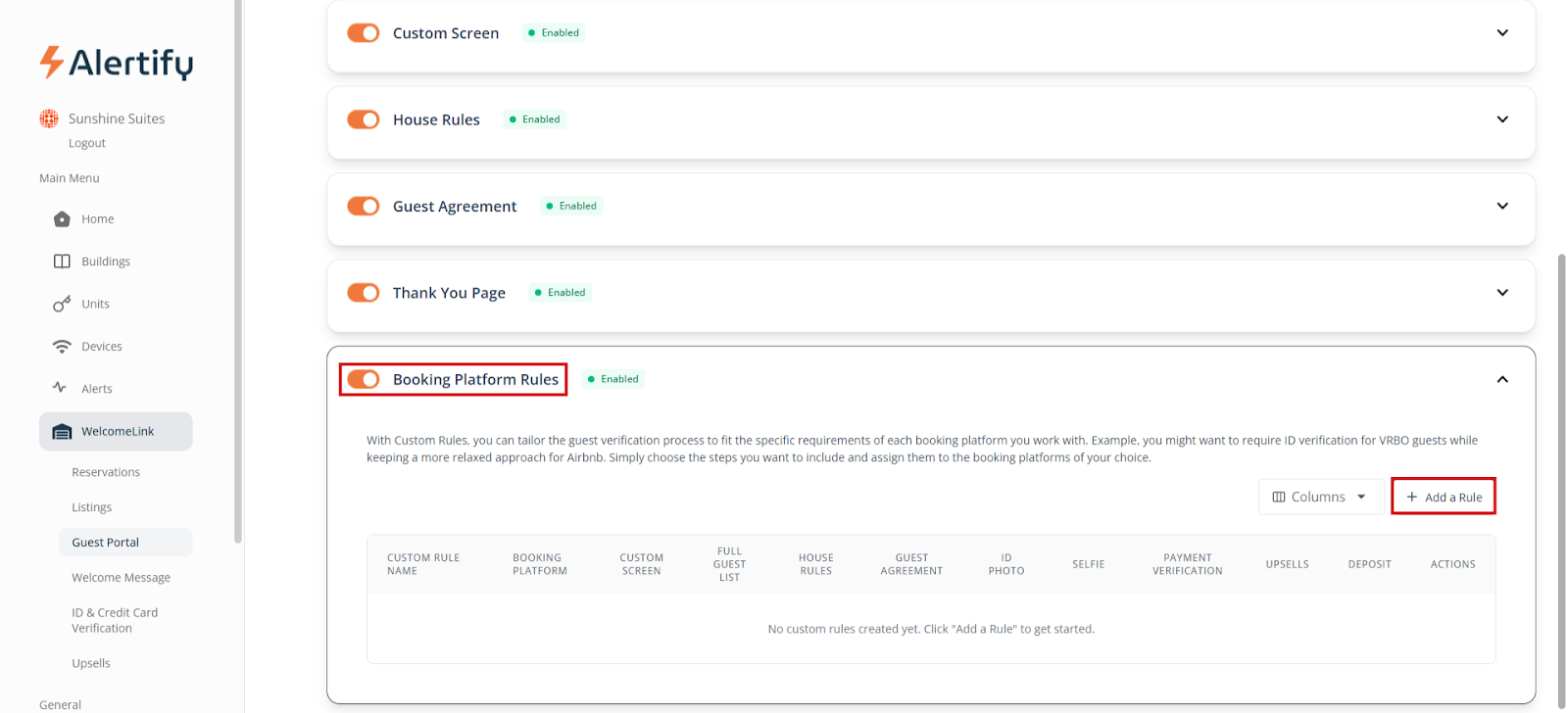The image size is (1568, 713).
Task: Click the Devices wifi icon
Action: point(62,347)
